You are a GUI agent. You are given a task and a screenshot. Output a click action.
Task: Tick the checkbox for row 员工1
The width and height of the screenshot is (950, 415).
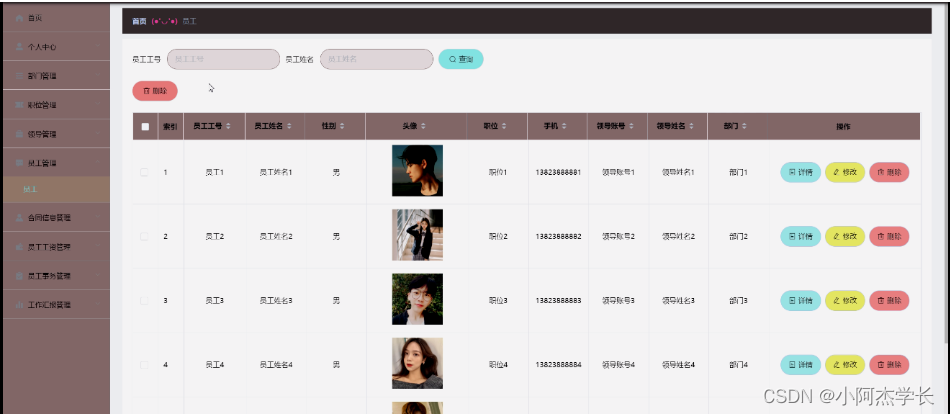(144, 172)
